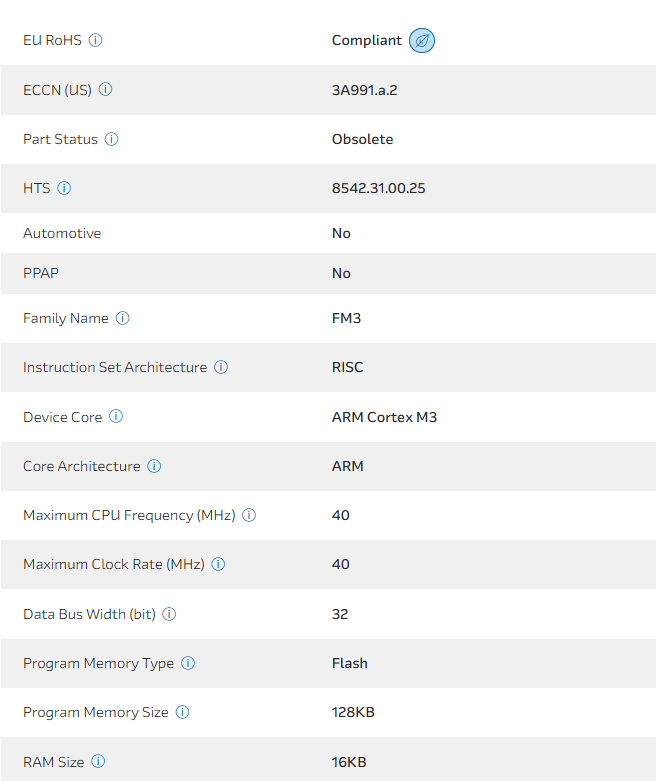
Task: Click the info icon beside Family Name
Action: coord(123,318)
